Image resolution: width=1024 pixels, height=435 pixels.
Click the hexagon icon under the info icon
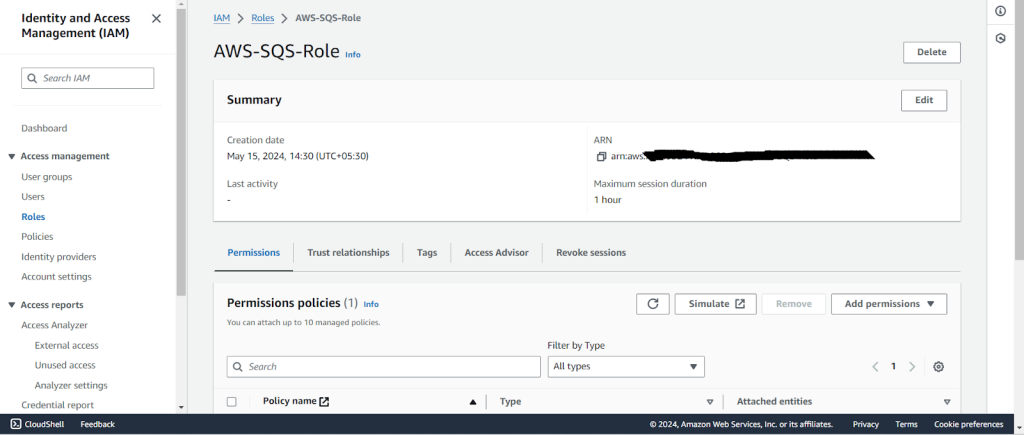1000,39
